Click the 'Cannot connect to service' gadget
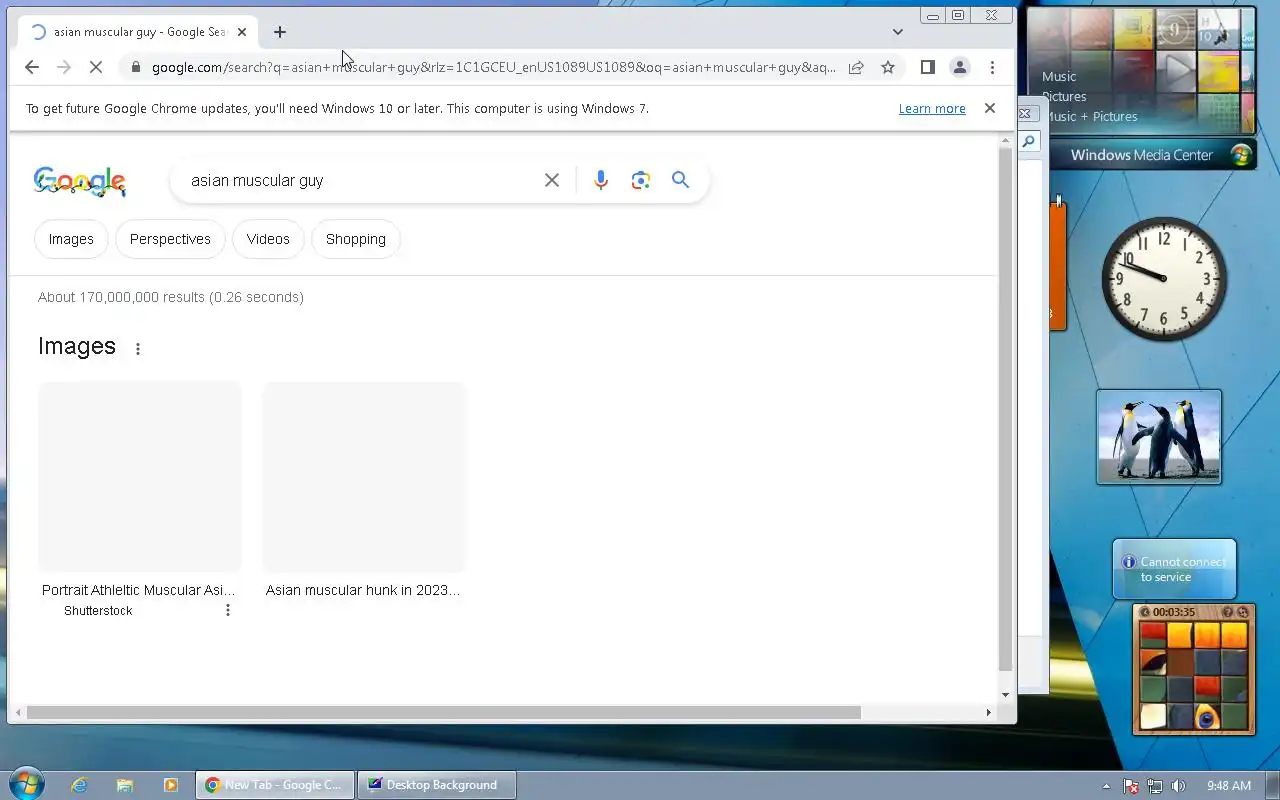The height and width of the screenshot is (800, 1280). (x=1175, y=569)
